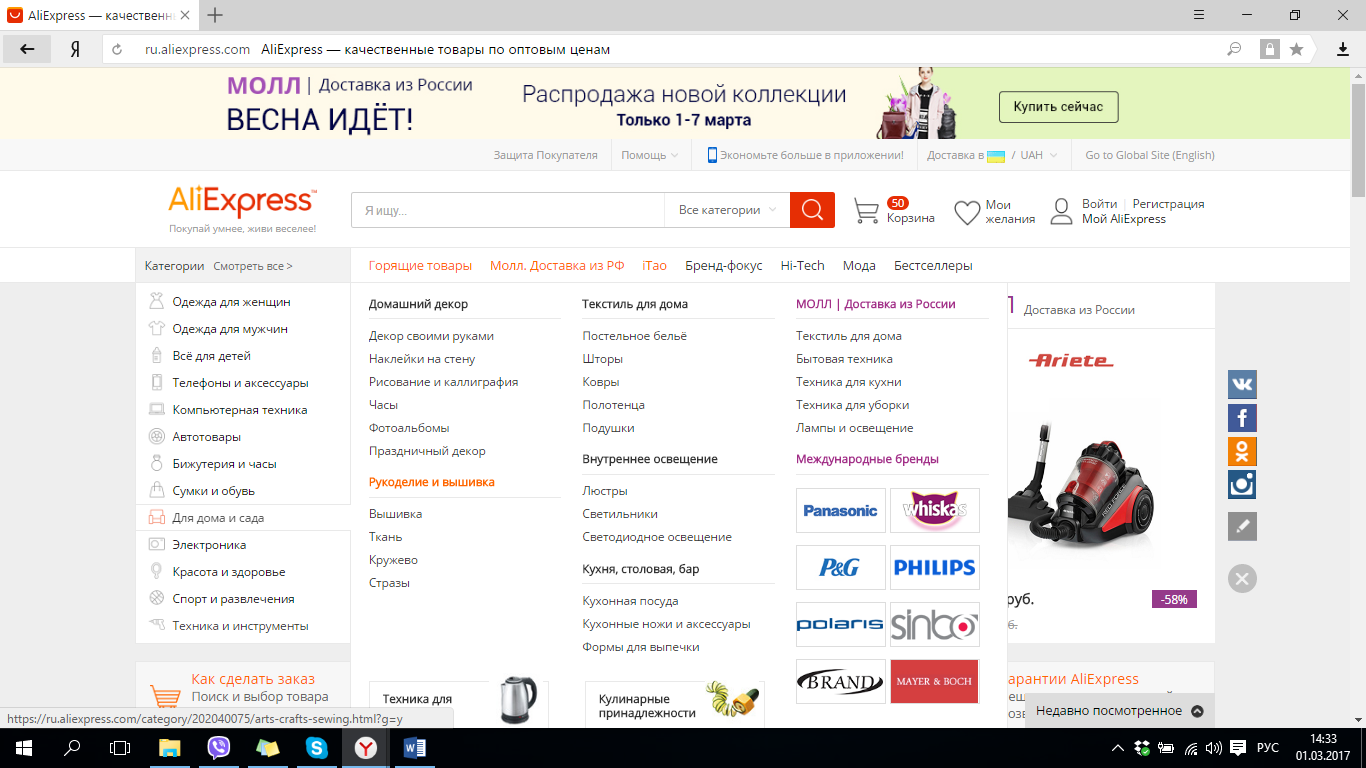Expand the Помощь dropdown
The image size is (1366, 768).
[x=649, y=155]
